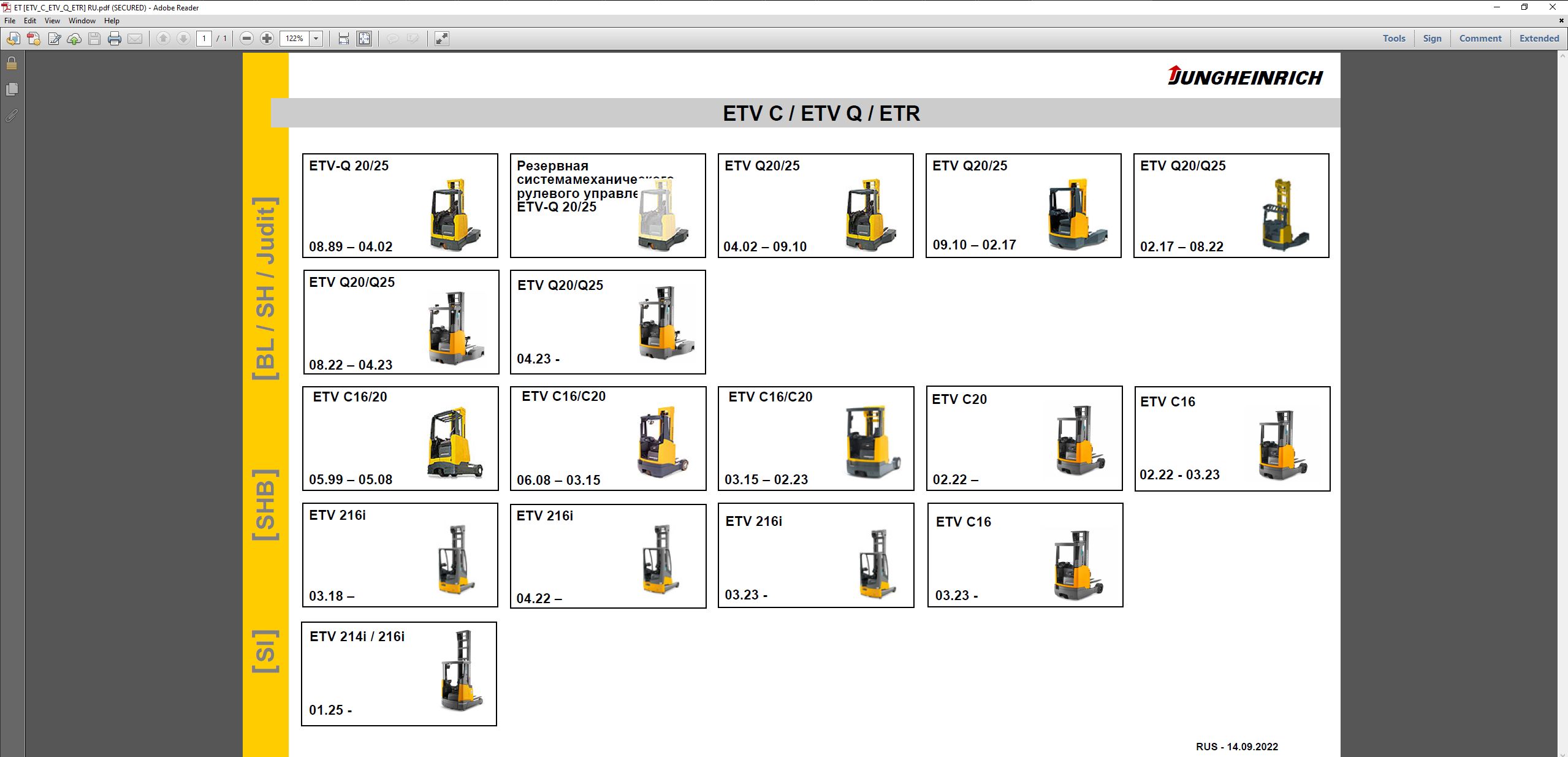This screenshot has height=757, width=1568.
Task: Open the Window menu
Action: 82,20
